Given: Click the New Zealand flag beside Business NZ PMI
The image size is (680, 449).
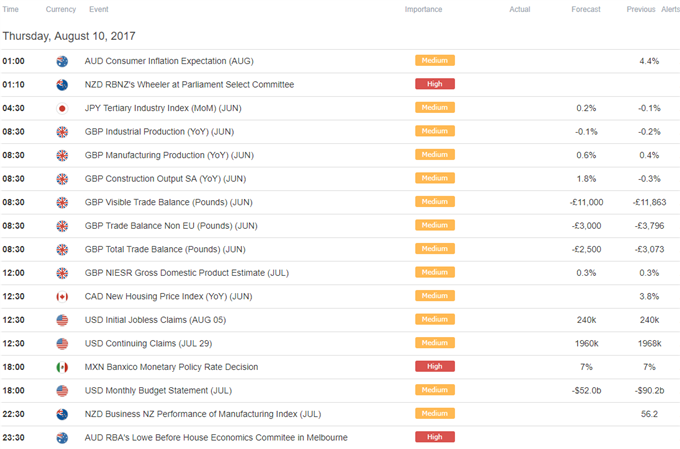Looking at the screenshot, I should (x=62, y=414).
